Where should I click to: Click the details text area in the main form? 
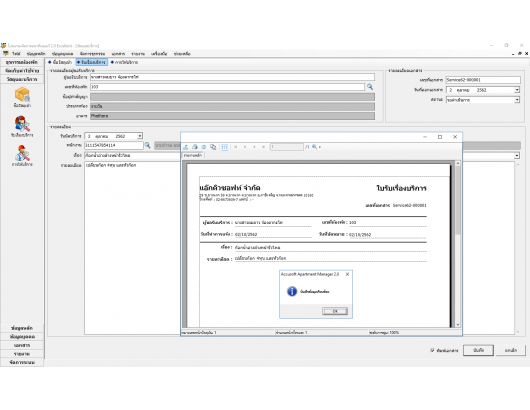[132, 248]
